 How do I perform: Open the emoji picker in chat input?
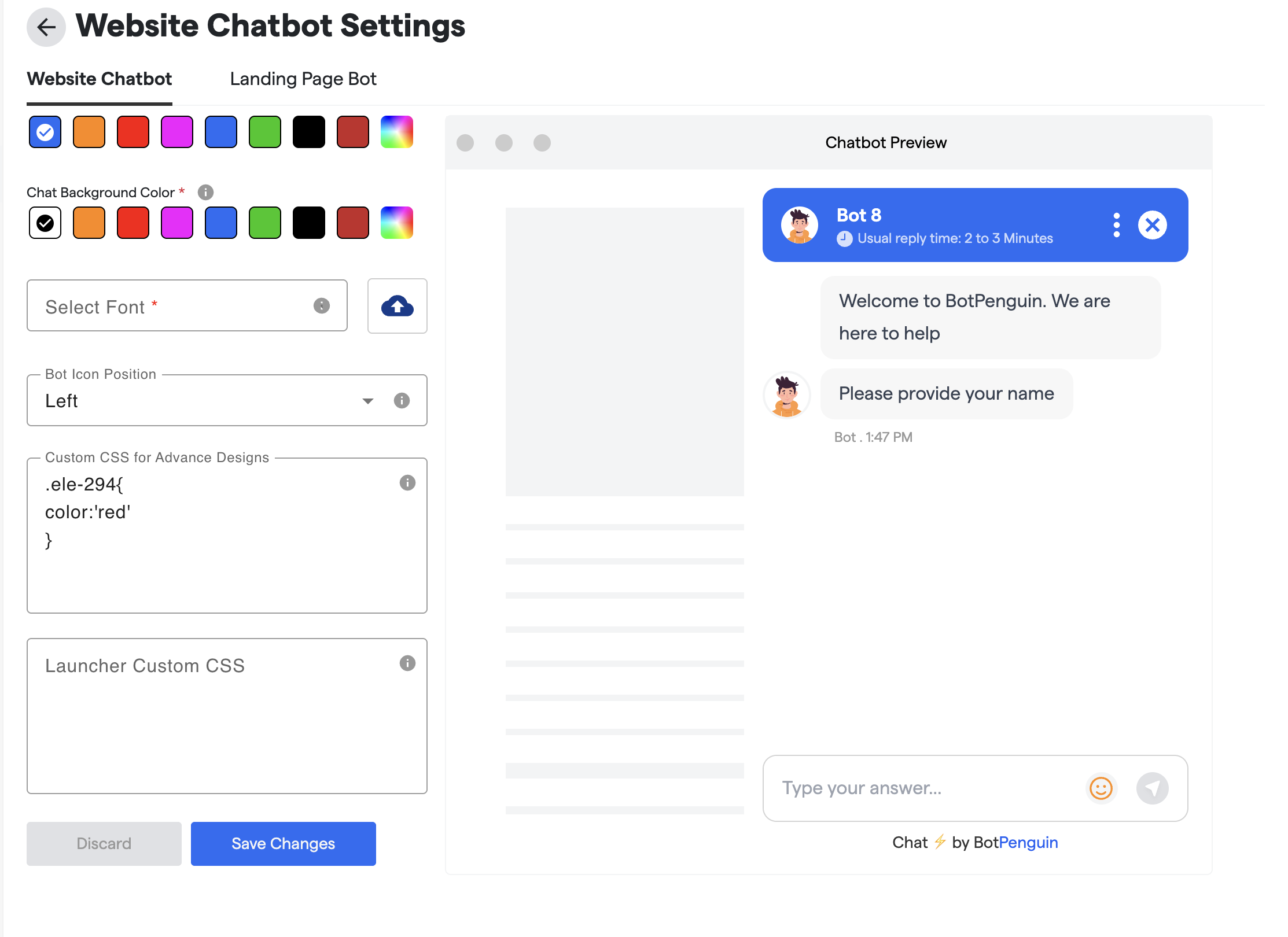pyautogui.click(x=1101, y=788)
